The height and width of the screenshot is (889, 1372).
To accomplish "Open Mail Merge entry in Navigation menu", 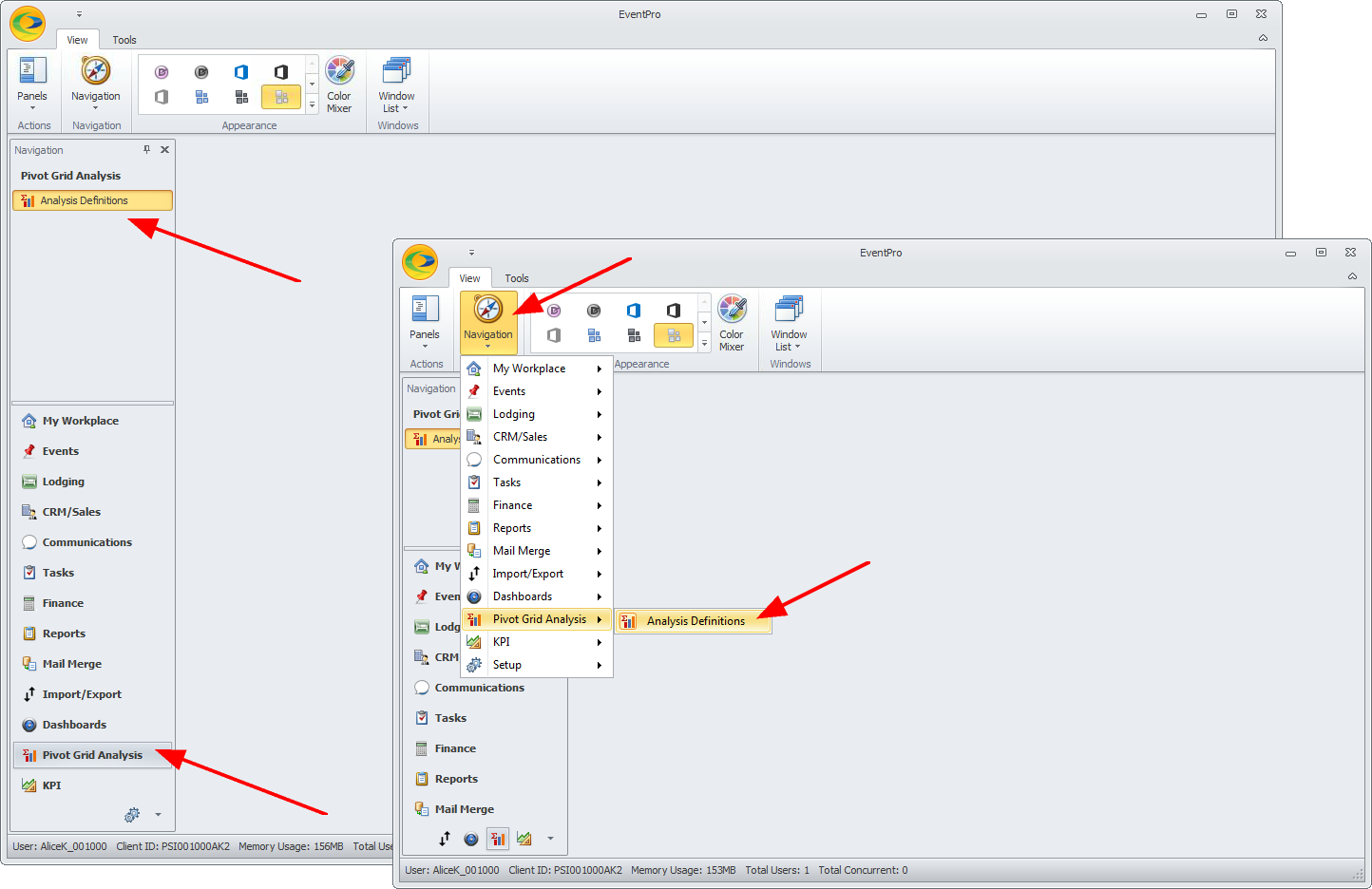I will coord(537,551).
